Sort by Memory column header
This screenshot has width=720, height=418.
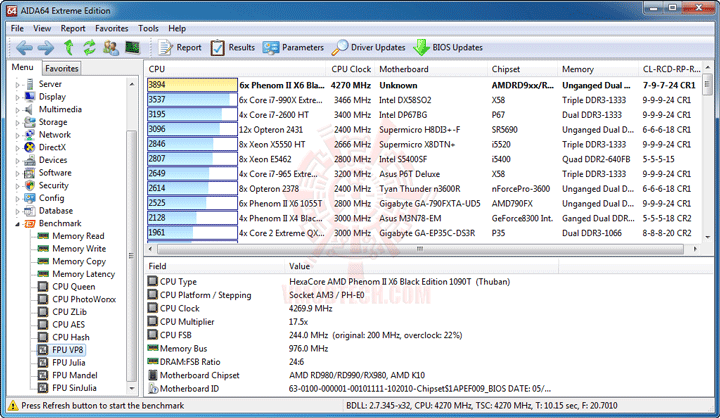tap(597, 69)
